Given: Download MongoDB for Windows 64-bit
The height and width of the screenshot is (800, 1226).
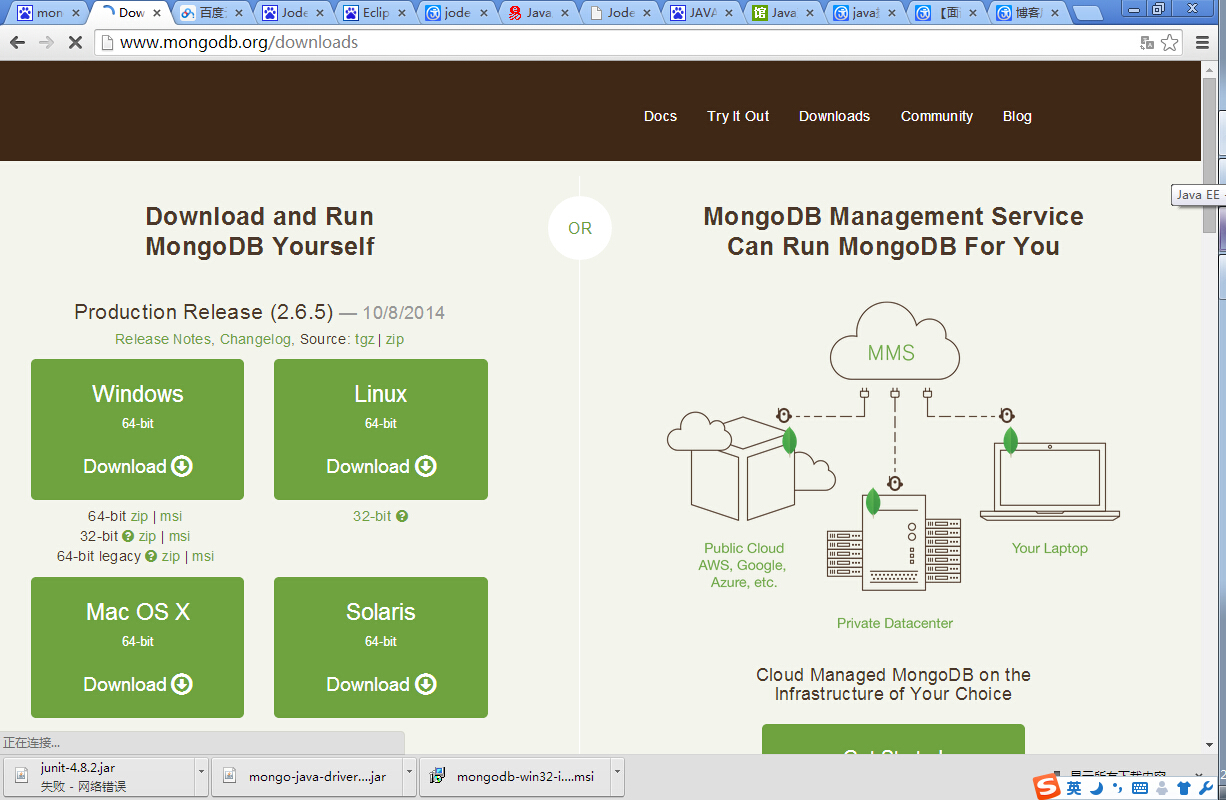Looking at the screenshot, I should coord(137,466).
